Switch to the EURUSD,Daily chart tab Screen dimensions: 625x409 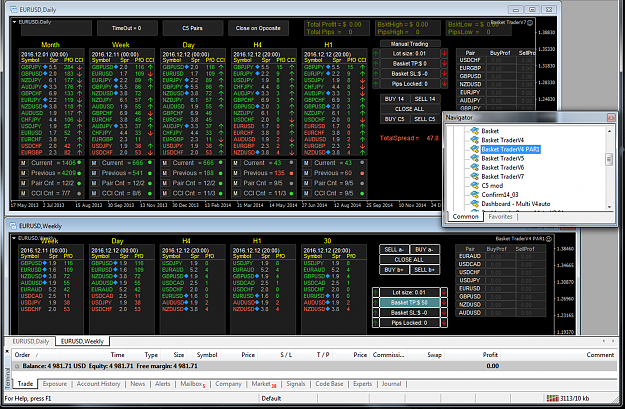(x=31, y=341)
